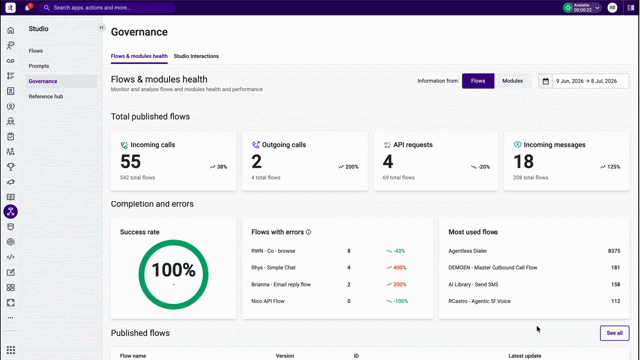Screen dimensions: 640x360
Task: Click 'Brianna - Email reply flow'
Action: [281, 284]
